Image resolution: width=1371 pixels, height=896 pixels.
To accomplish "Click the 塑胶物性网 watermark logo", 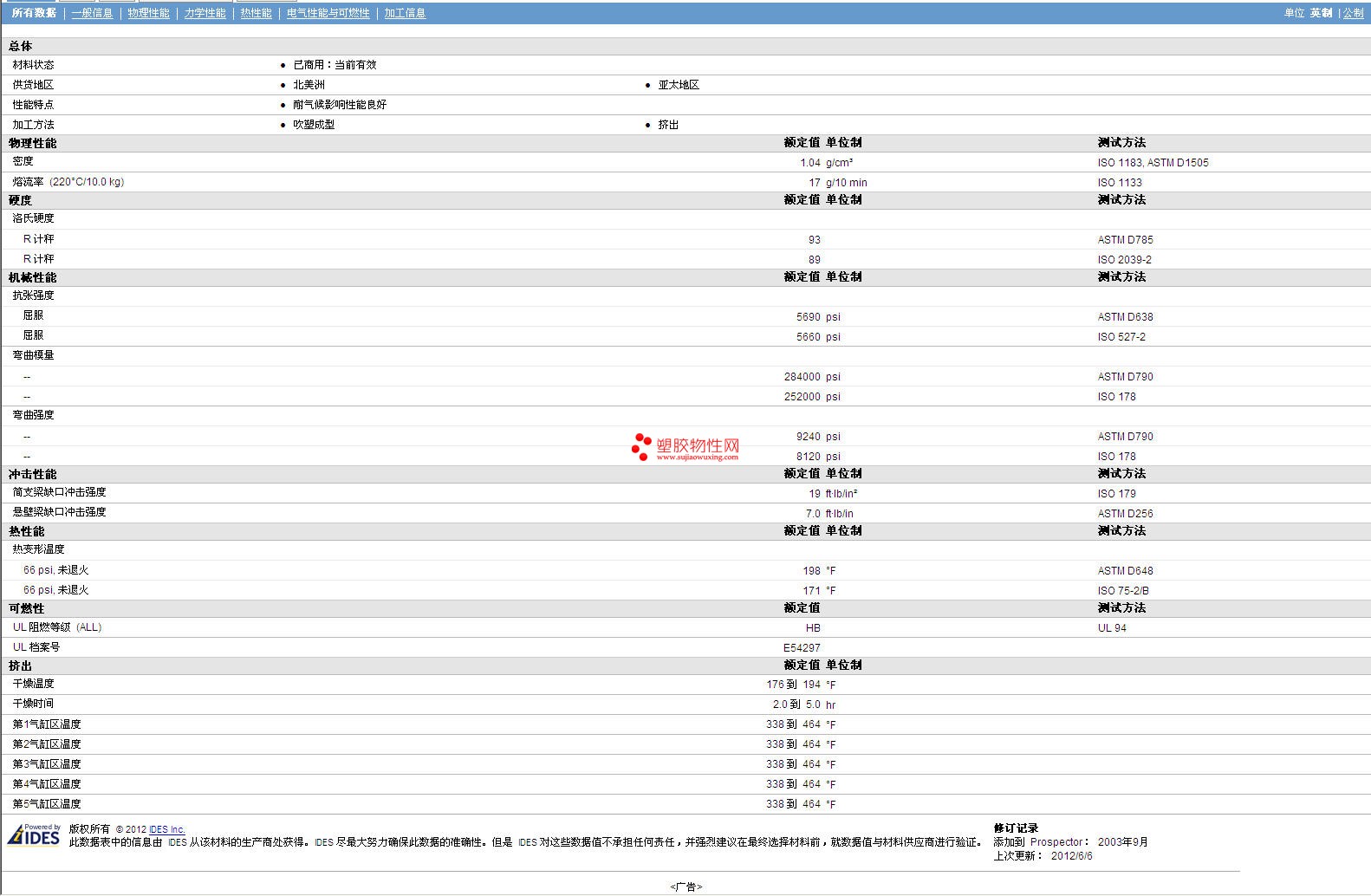I will pyautogui.click(x=685, y=447).
